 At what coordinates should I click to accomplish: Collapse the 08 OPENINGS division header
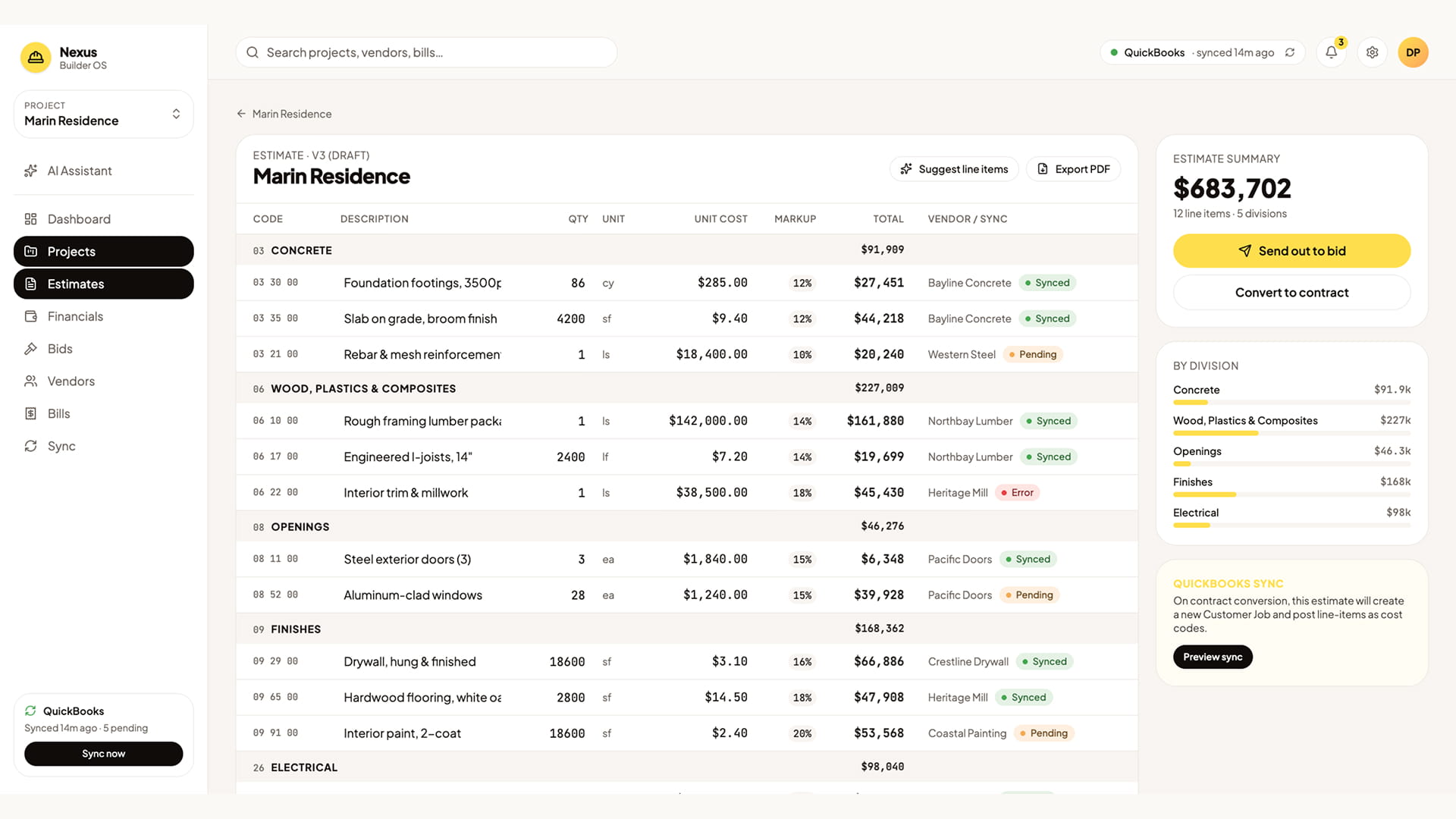[x=686, y=526]
